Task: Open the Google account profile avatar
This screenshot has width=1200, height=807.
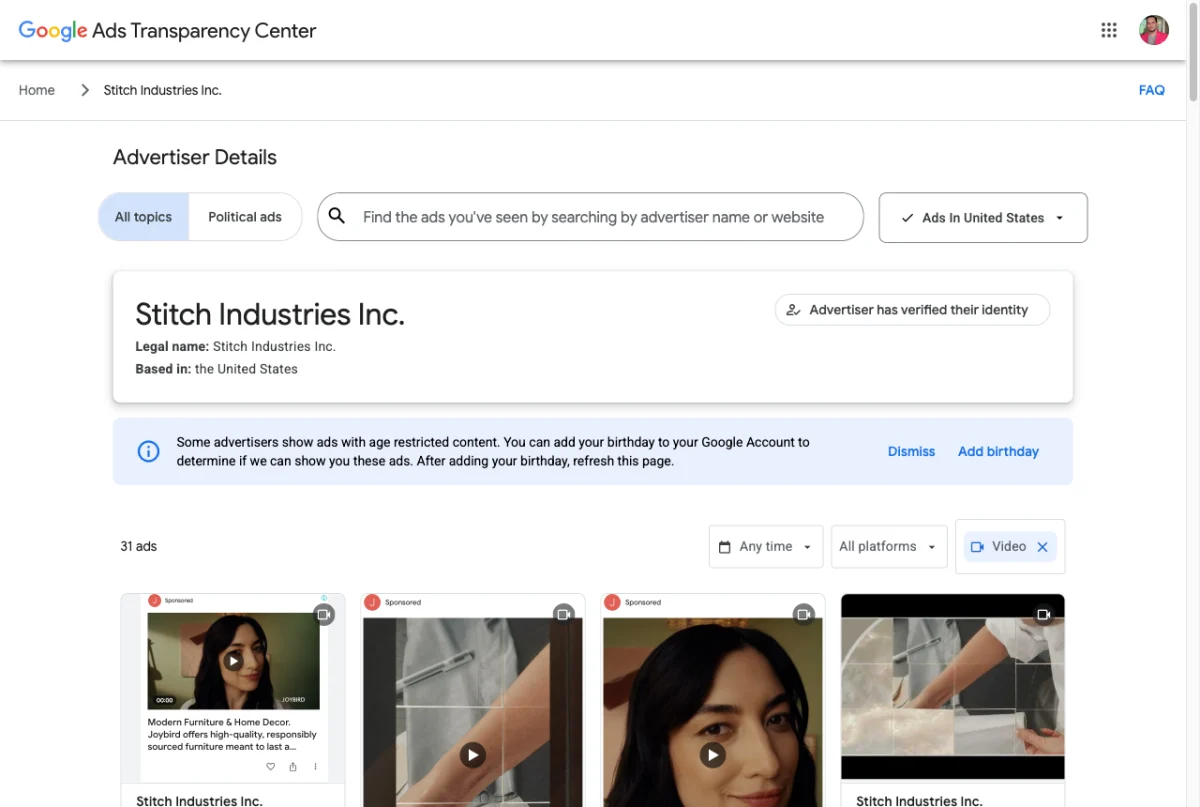Action: click(x=1154, y=30)
